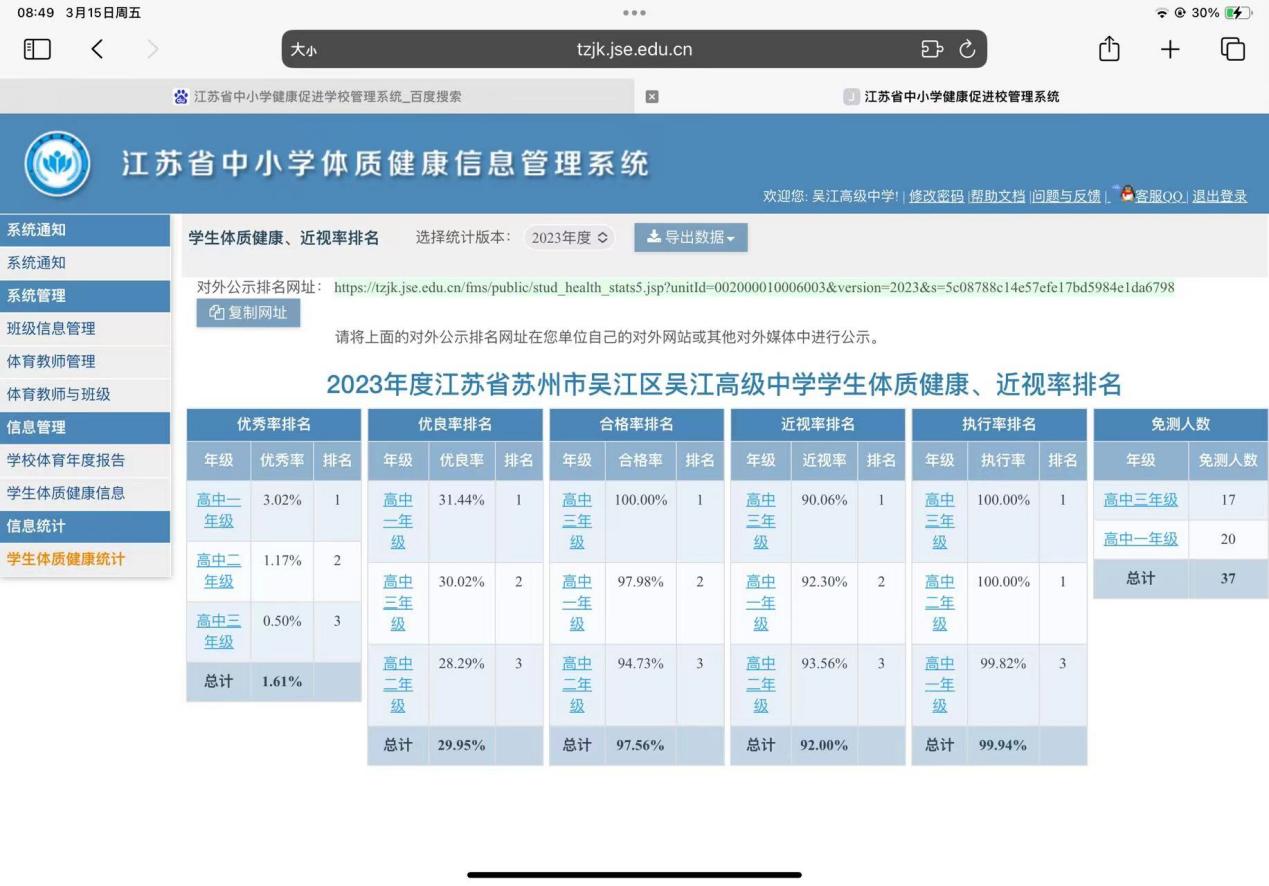The height and width of the screenshot is (886, 1269).
Task: Close the current tab using the x icon
Action: pyautogui.click(x=652, y=97)
